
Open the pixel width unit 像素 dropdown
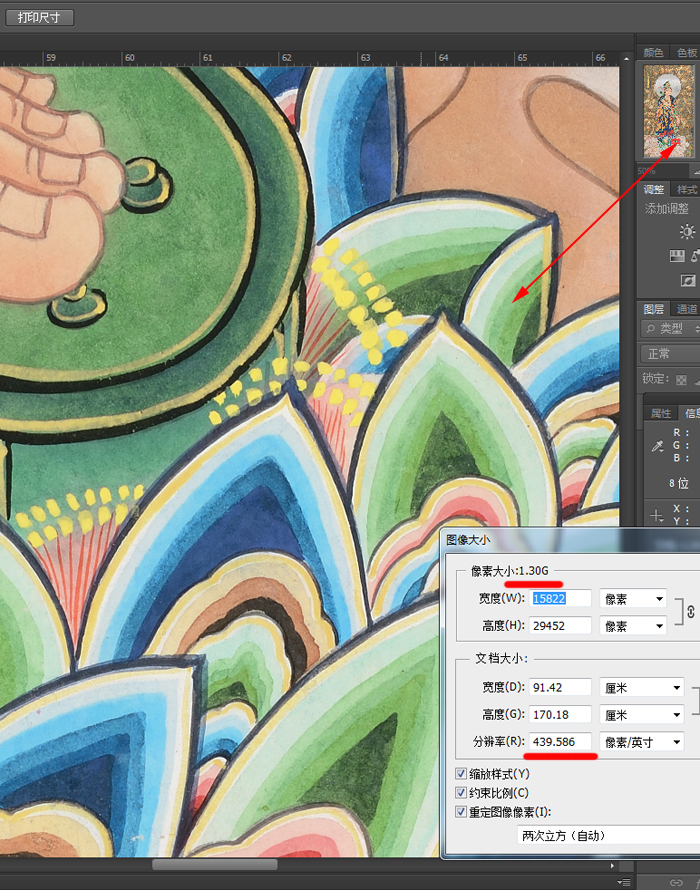pyautogui.click(x=633, y=599)
